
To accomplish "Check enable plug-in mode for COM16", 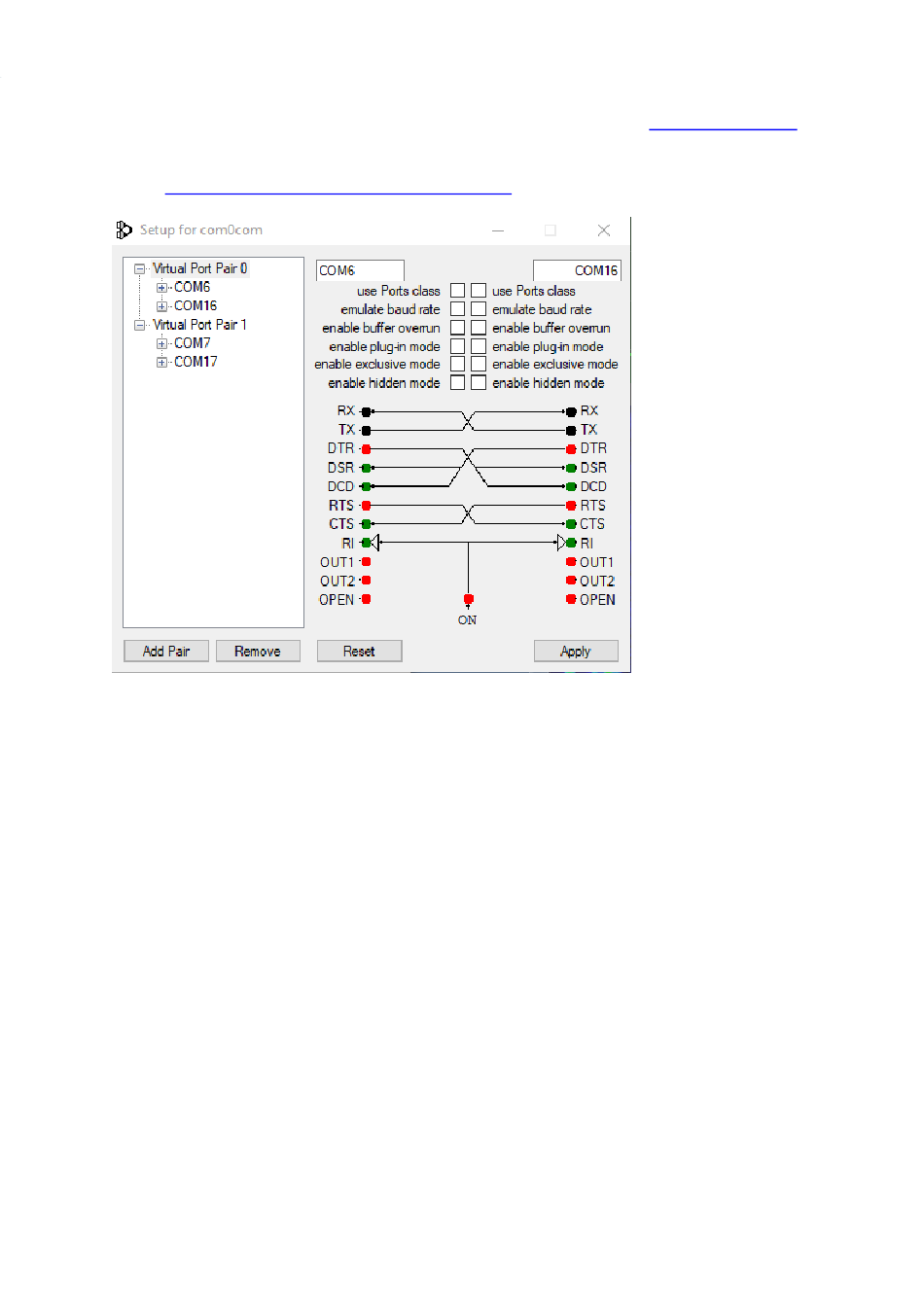I will 479,346.
